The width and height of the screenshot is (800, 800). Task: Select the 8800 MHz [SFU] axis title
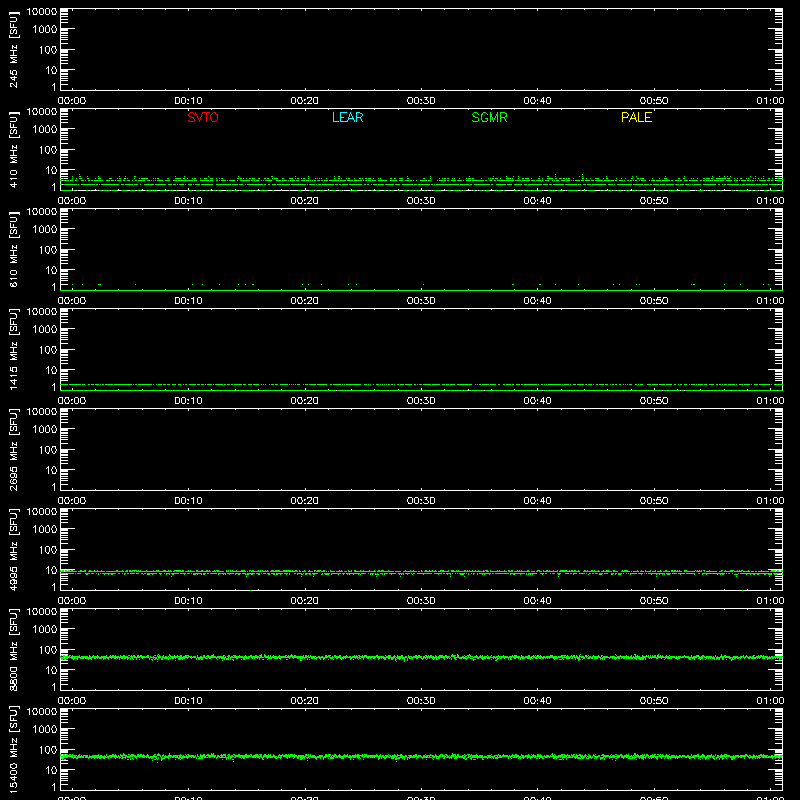click(14, 650)
